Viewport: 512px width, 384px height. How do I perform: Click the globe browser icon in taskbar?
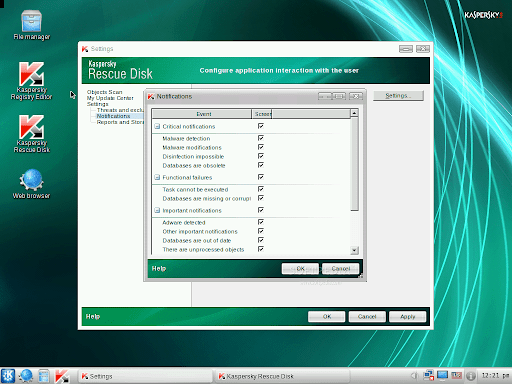click(x=26, y=376)
